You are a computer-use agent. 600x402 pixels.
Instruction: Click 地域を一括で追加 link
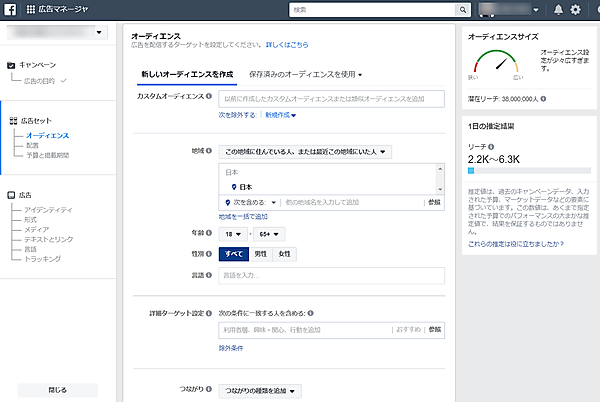[x=243, y=216]
